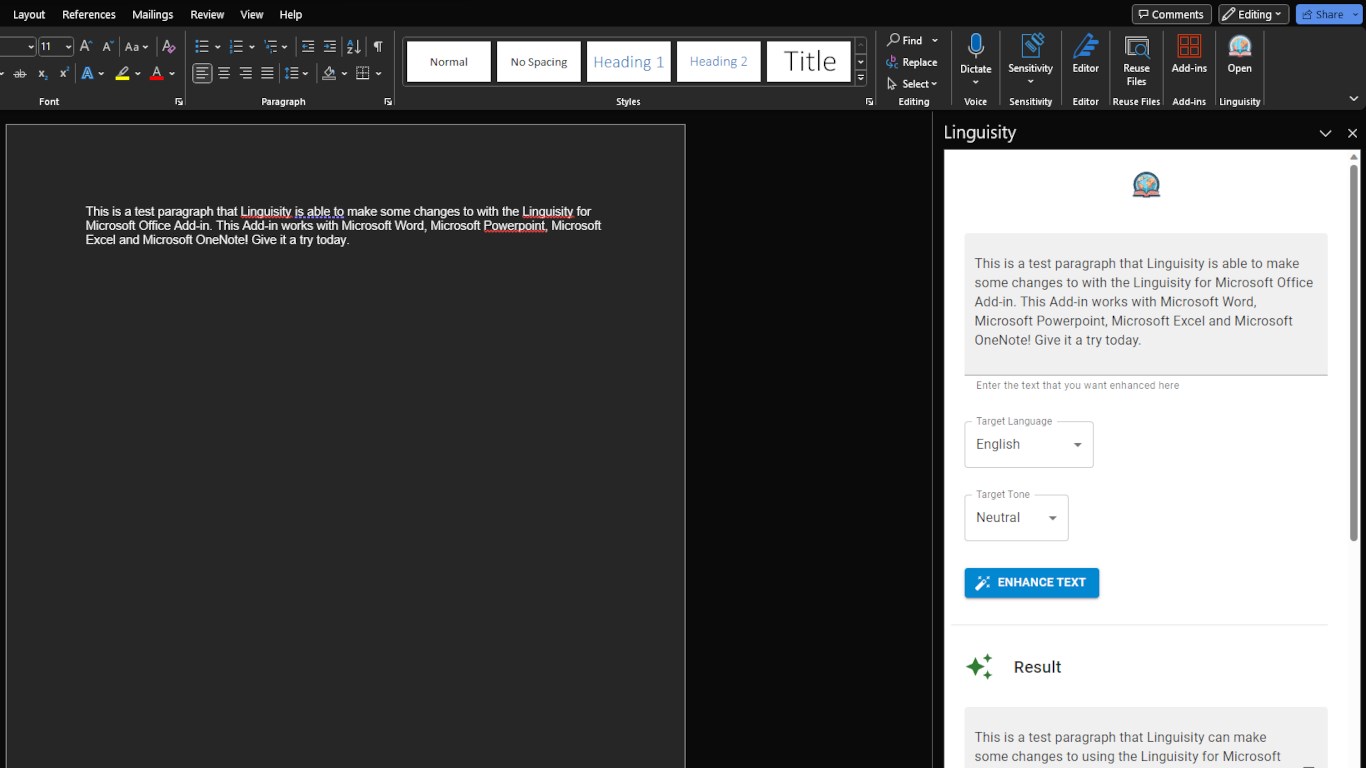The image size is (1366, 768).
Task: Open the font size dropdown
Action: point(68,47)
